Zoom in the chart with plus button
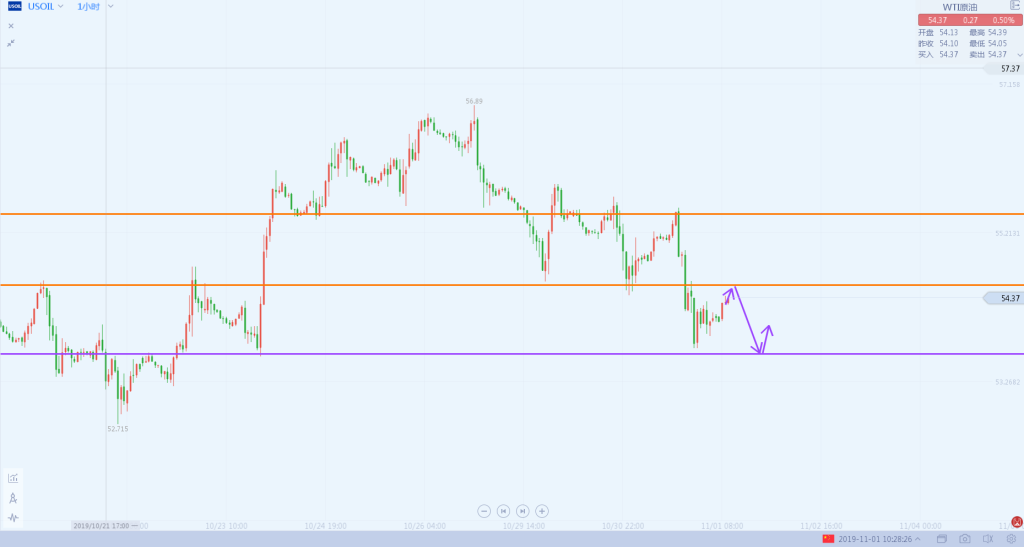This screenshot has height=547, width=1024. point(541,510)
